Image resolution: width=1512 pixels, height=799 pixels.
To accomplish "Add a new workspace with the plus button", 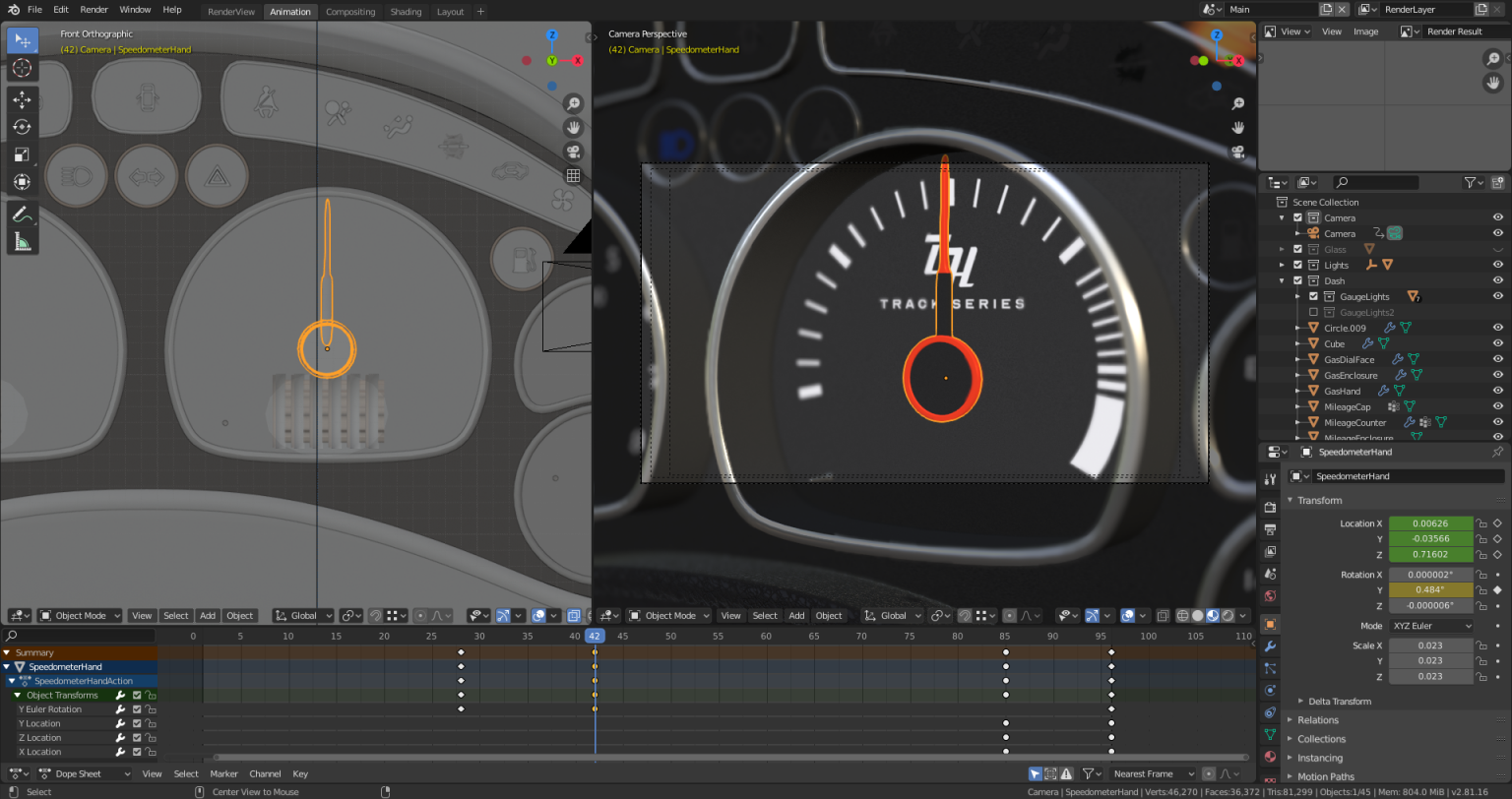I will [x=479, y=11].
